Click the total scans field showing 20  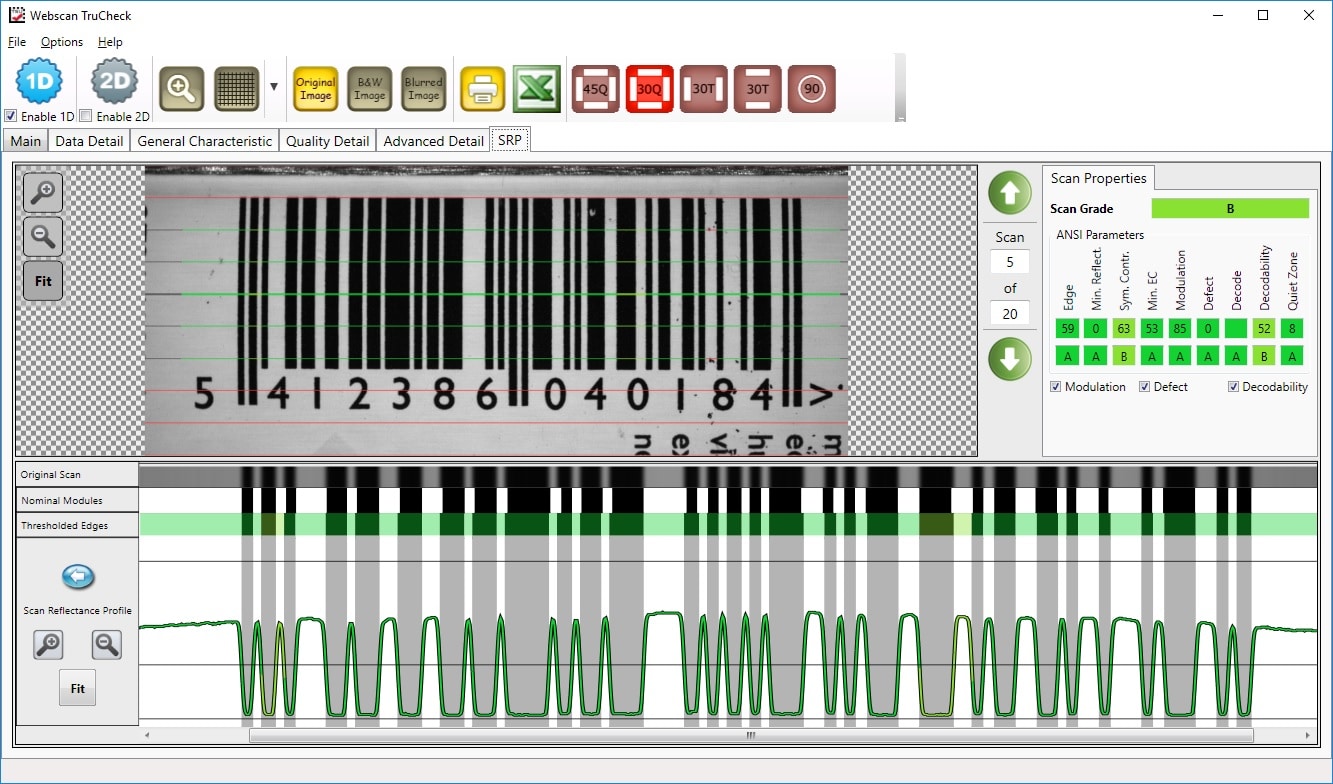tap(1010, 314)
